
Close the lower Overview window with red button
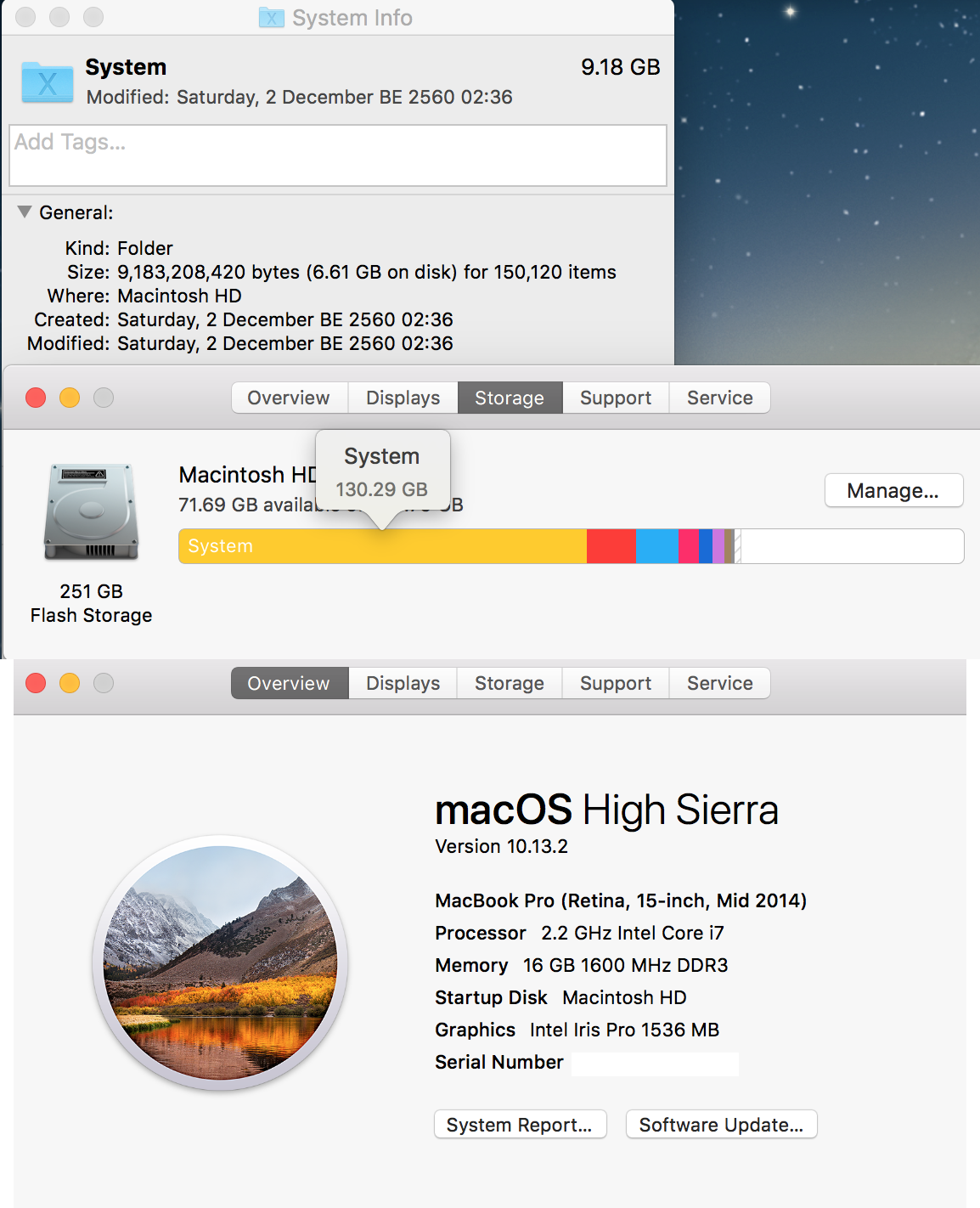36,683
